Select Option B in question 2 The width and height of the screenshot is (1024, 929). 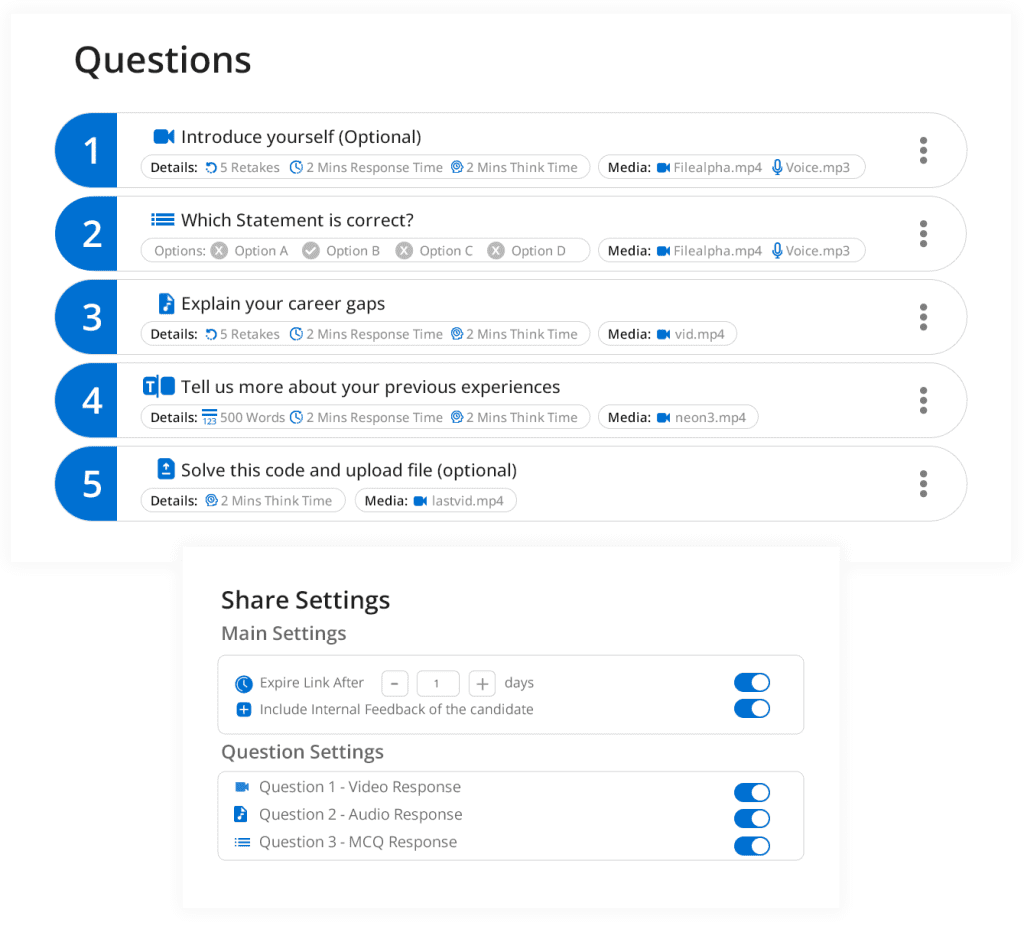341,251
